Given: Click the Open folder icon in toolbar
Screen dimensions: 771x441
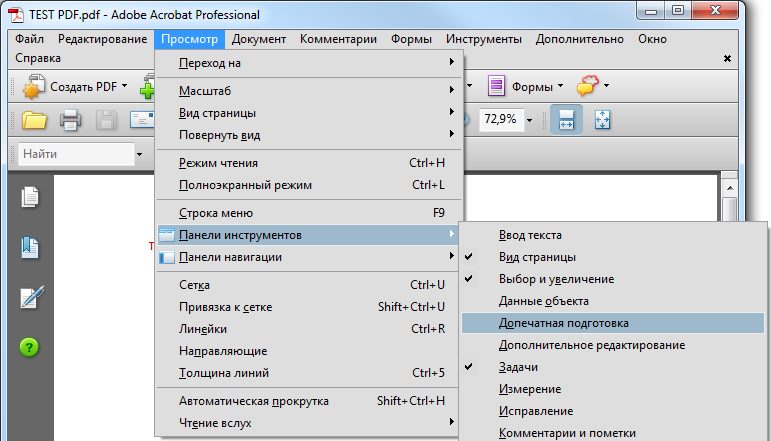Looking at the screenshot, I should (x=35, y=120).
